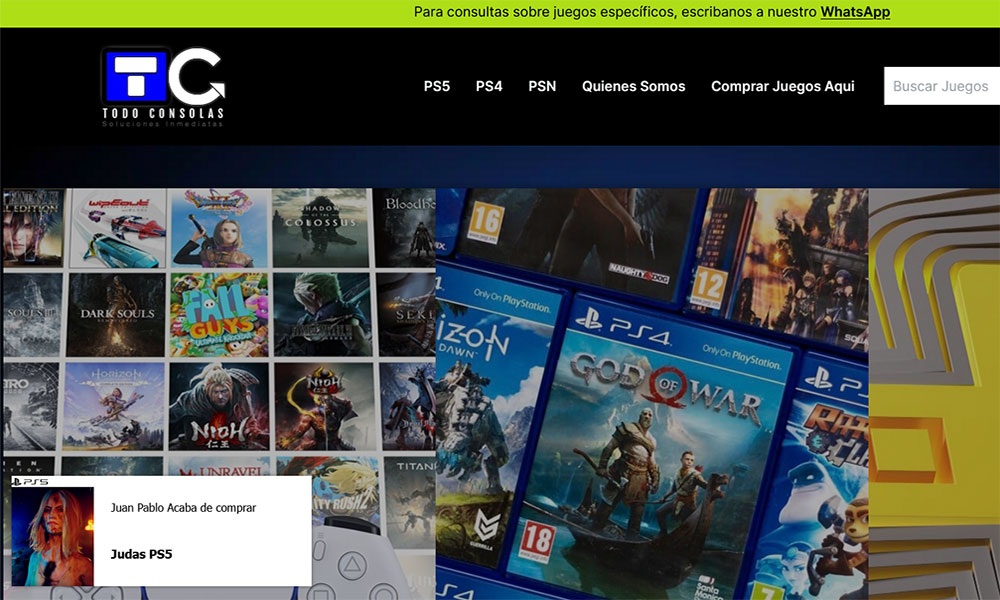Viewport: 1000px width, 600px height.
Task: Click the WhatsApp link in top banner
Action: click(855, 12)
